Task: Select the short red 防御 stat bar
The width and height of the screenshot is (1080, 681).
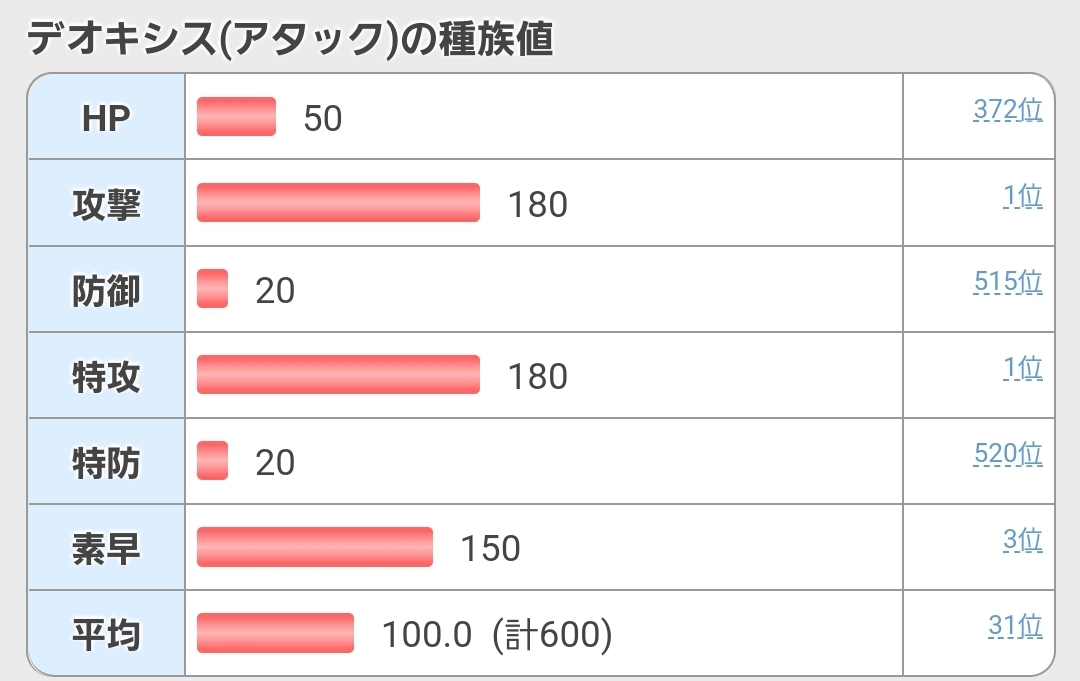Action: click(212, 289)
